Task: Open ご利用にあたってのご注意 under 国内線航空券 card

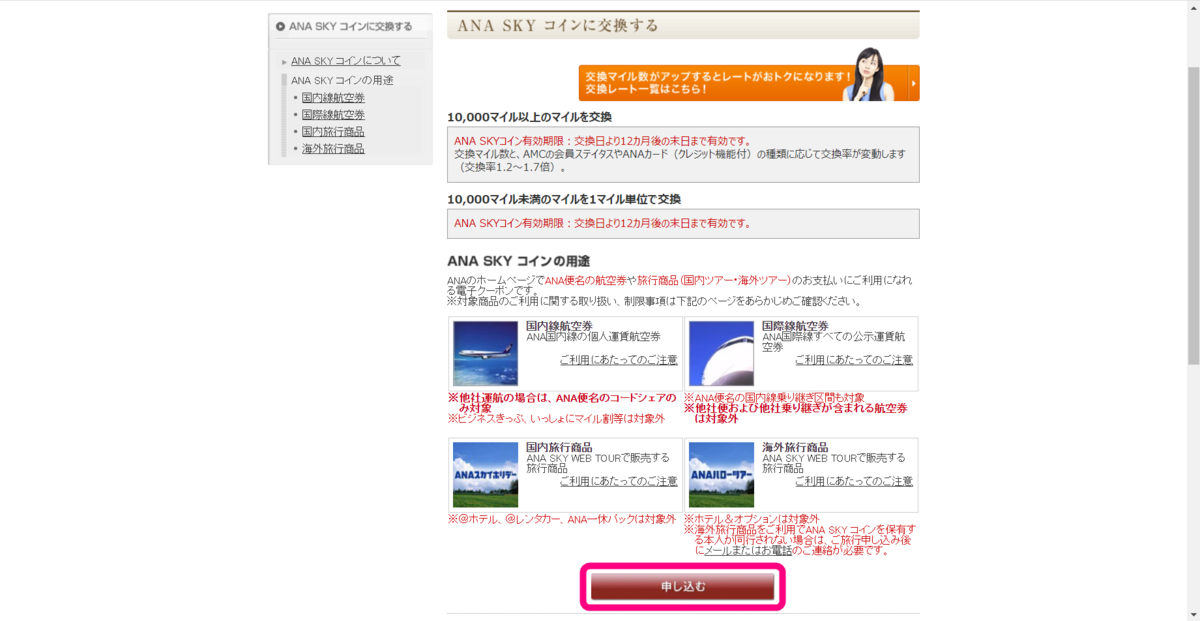Action: 618,360
